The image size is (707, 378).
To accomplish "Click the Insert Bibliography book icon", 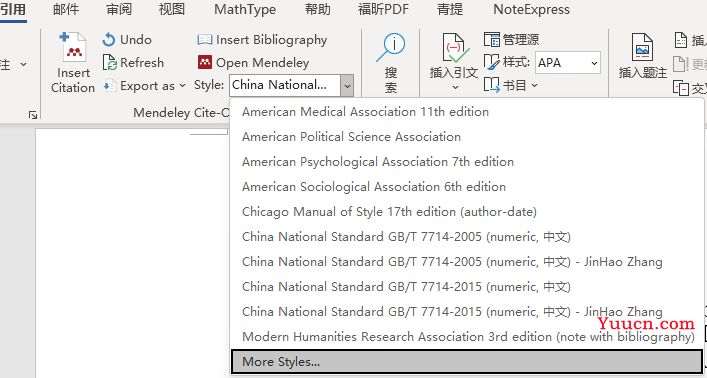I will click(205, 40).
